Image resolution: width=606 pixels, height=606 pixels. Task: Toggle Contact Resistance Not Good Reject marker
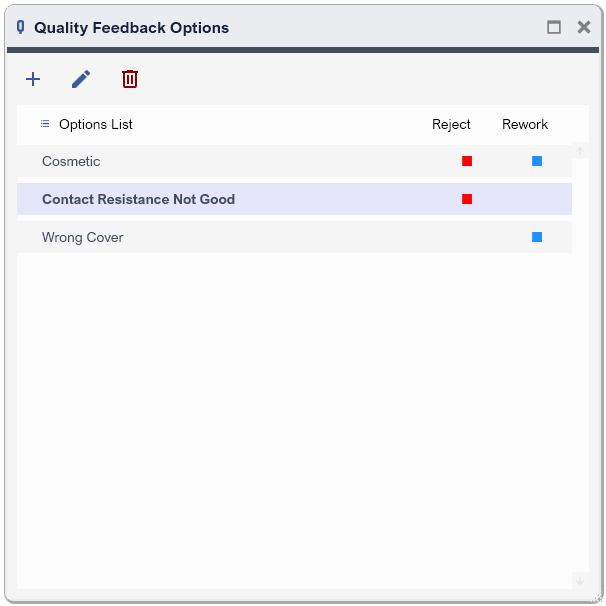click(x=467, y=199)
